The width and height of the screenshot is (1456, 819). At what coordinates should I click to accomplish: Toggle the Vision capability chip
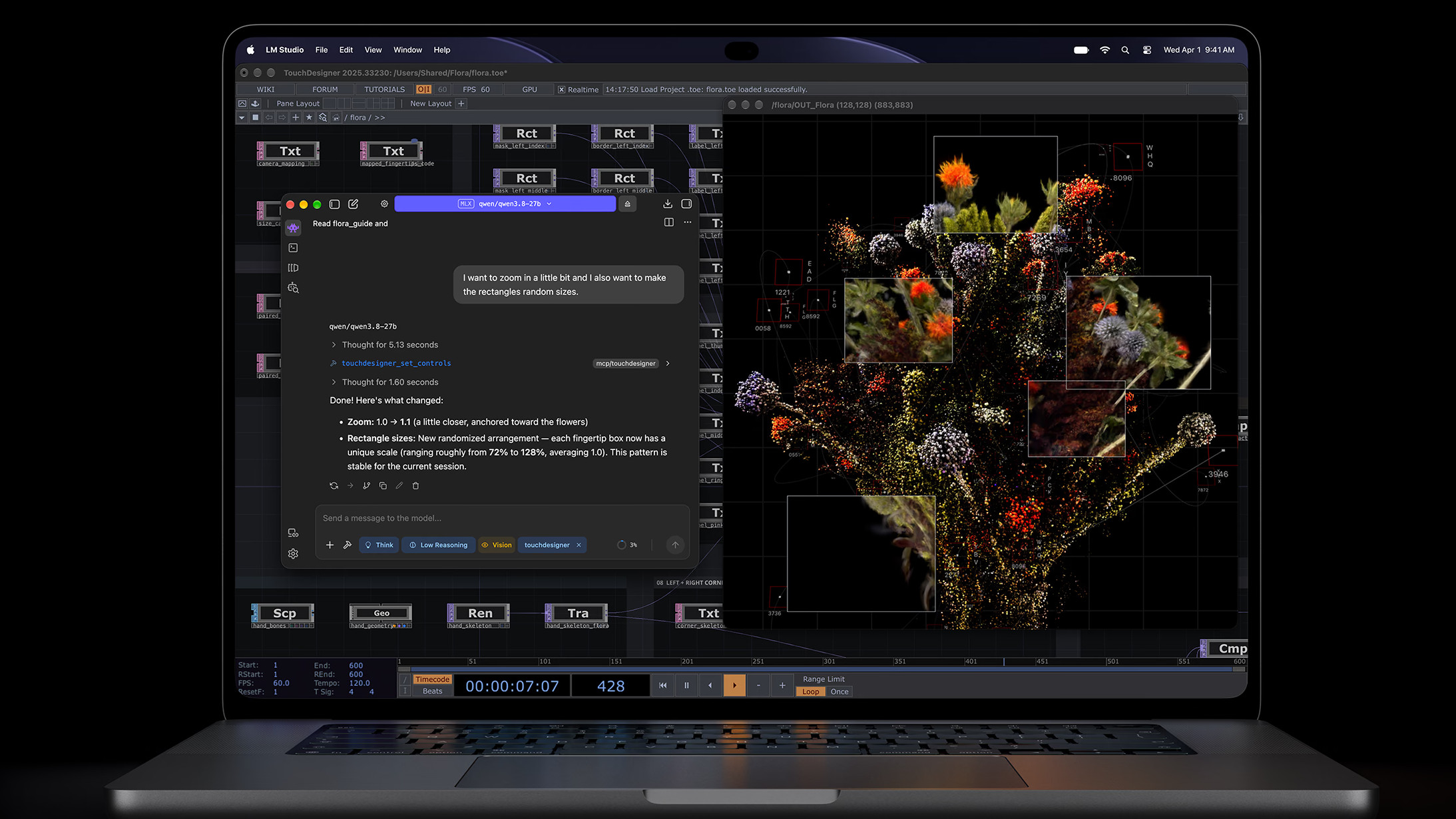(x=497, y=545)
